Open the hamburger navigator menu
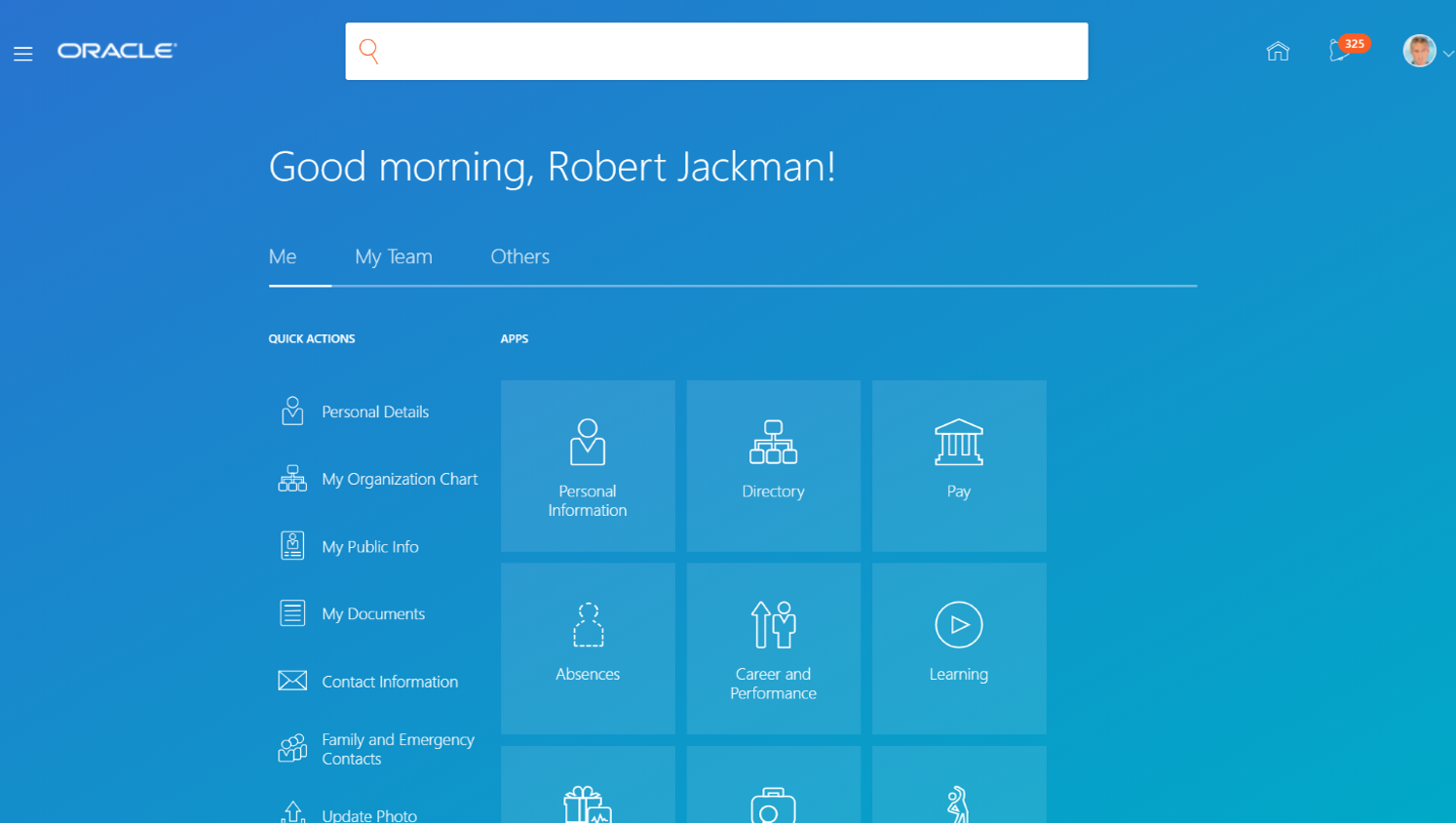Viewport: 1456px width, 823px height. click(x=23, y=54)
